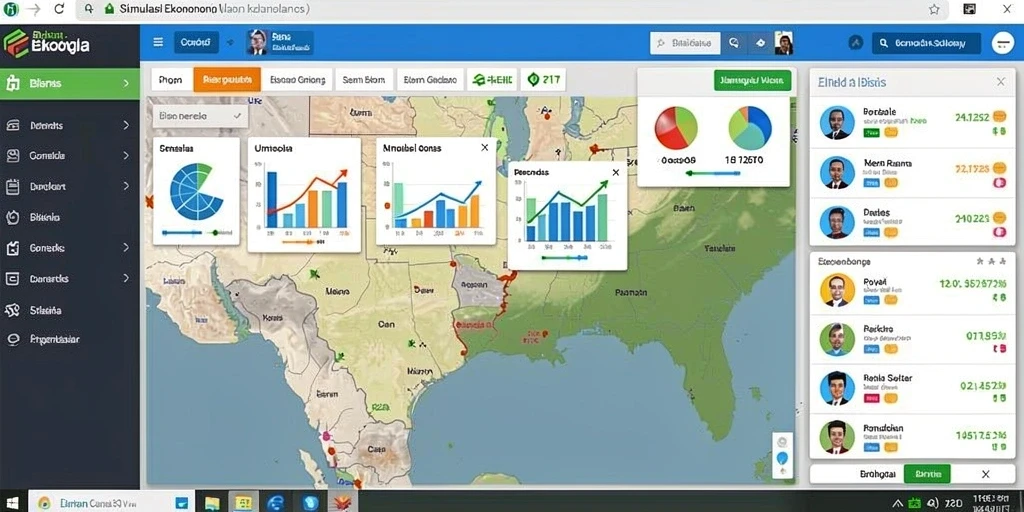Click the location pin icon on map bottom right
The width and height of the screenshot is (1024, 512).
(x=782, y=458)
